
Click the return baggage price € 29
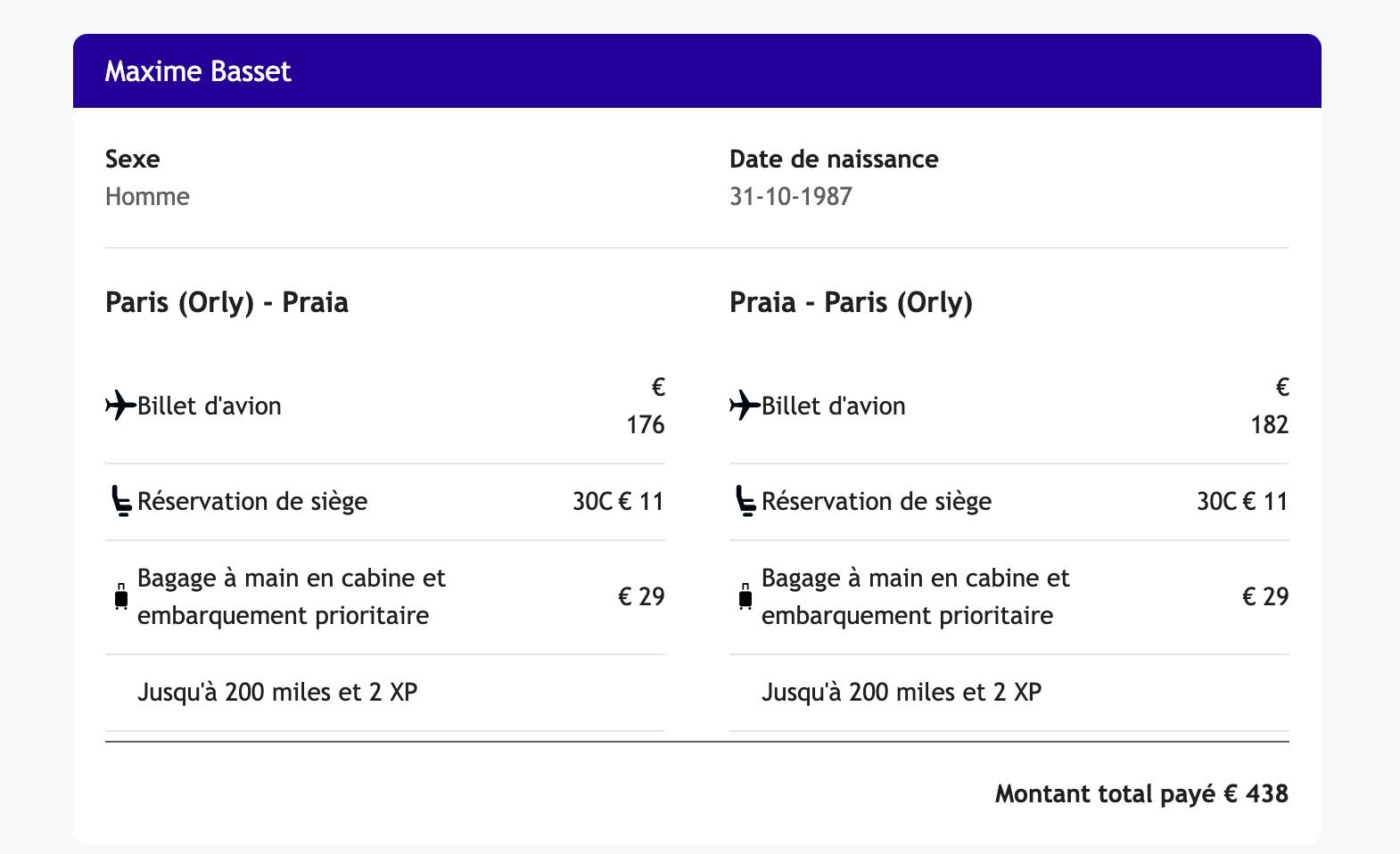(x=1264, y=596)
